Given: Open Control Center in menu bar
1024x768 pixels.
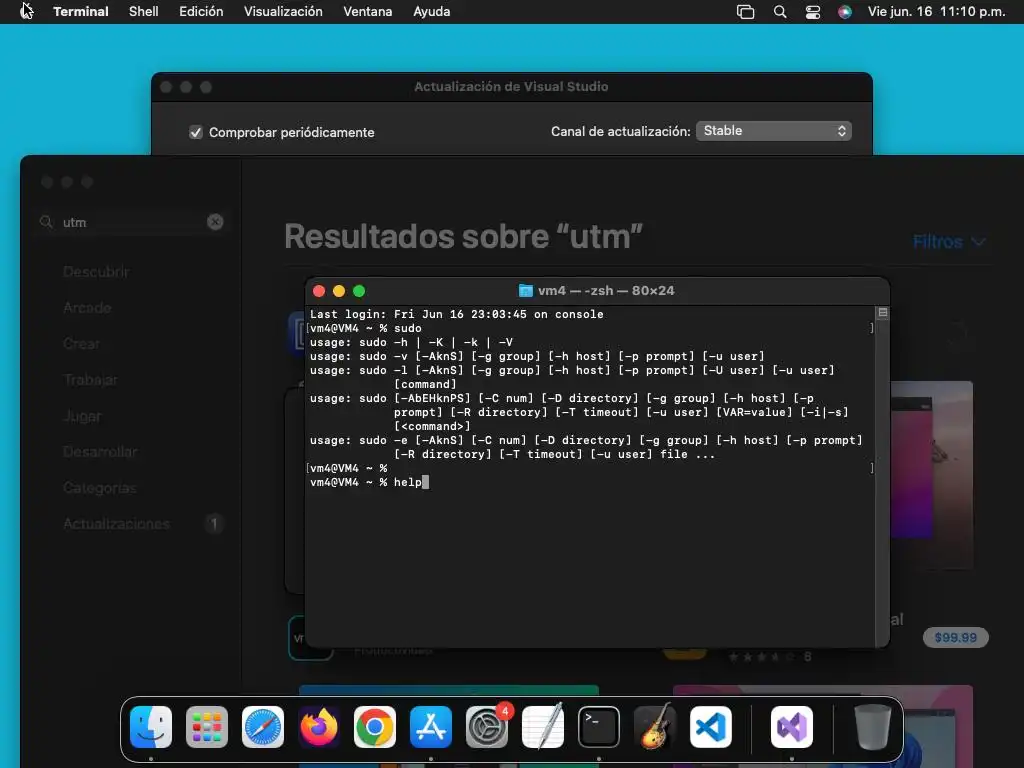Looking at the screenshot, I should tap(812, 12).
